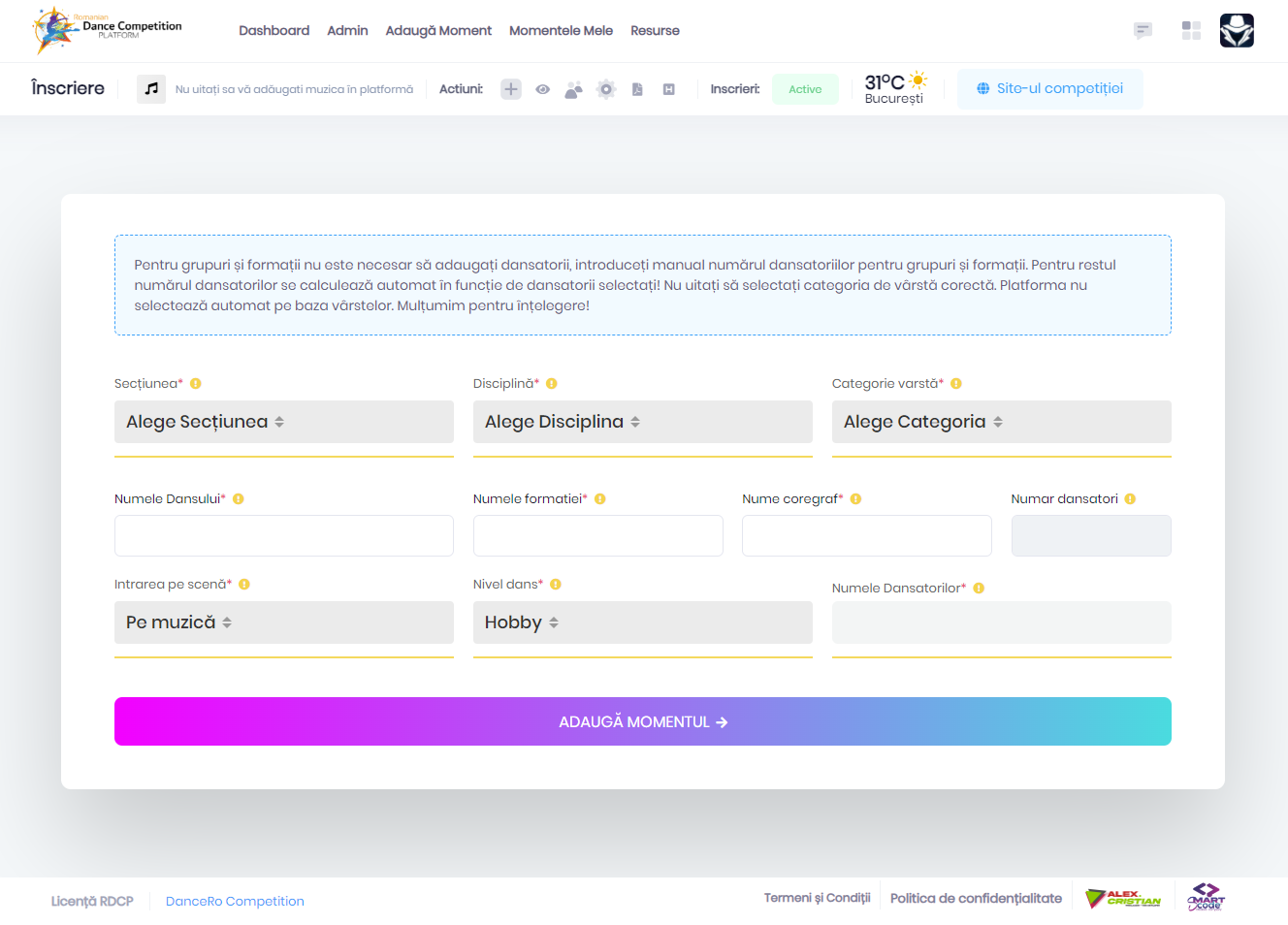The height and width of the screenshot is (925, 1288).
Task: Go to Momentele Mele menu
Action: [561, 31]
